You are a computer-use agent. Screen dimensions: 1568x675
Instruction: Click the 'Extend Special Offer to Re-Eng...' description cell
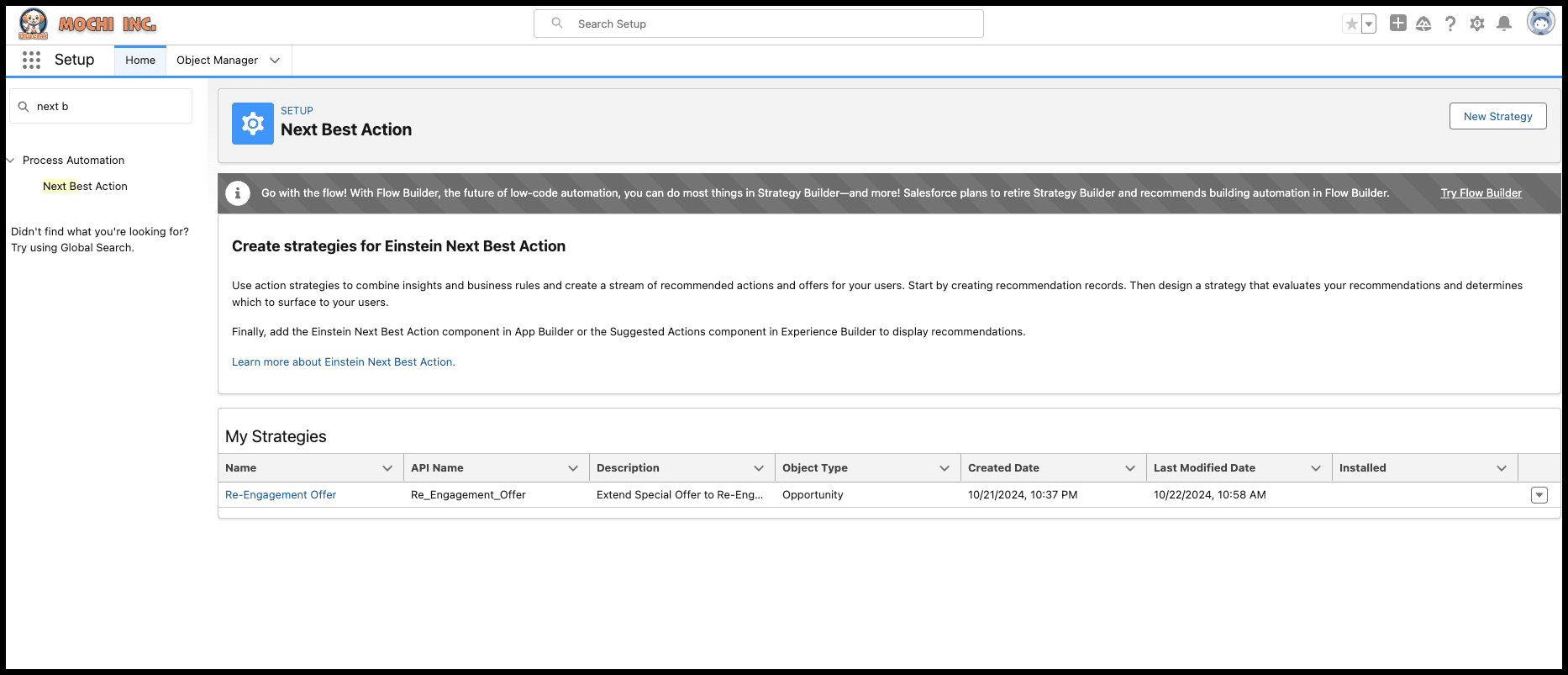[680, 495]
